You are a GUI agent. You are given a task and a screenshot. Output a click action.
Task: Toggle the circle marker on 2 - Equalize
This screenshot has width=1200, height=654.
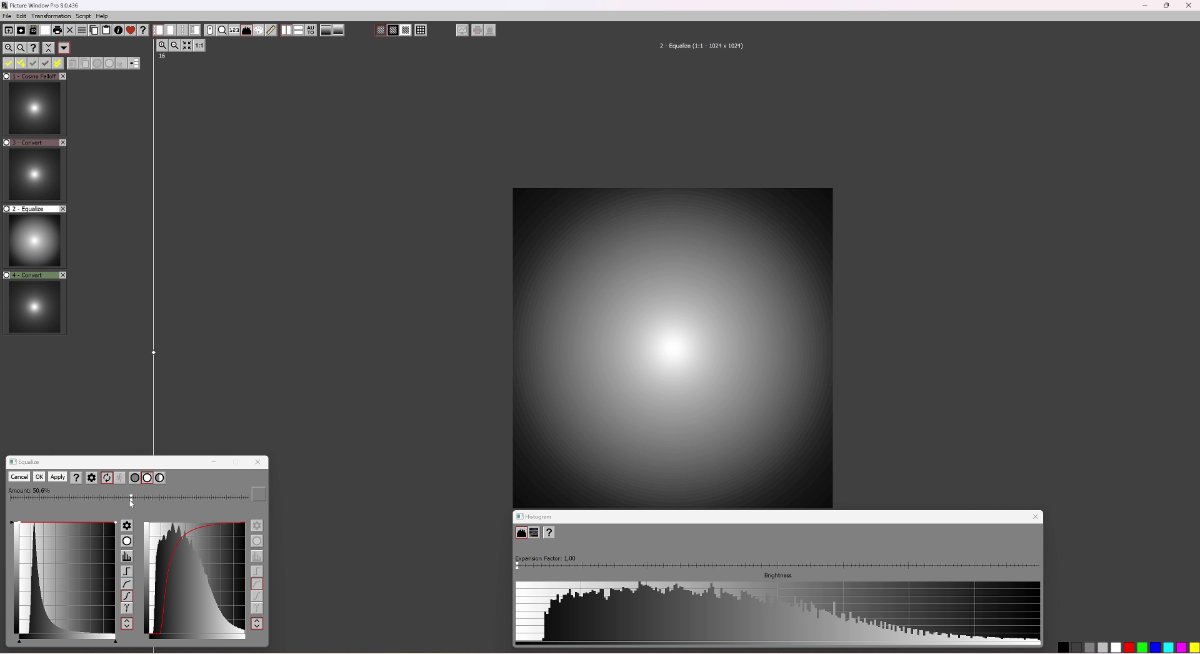coord(7,209)
